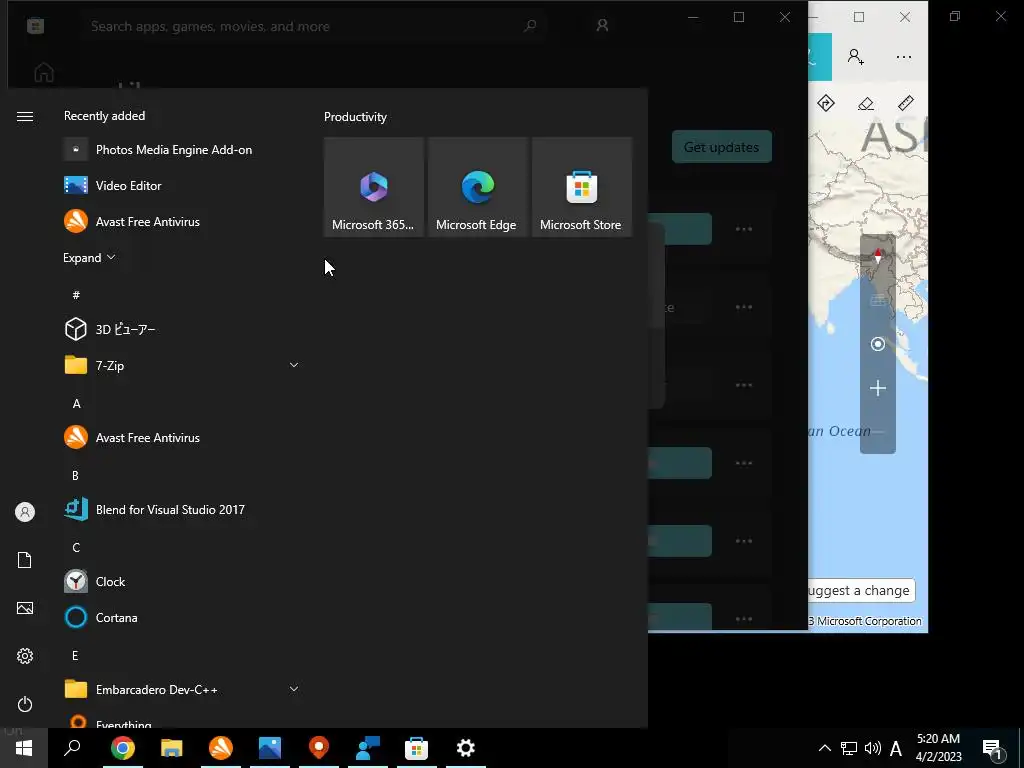This screenshot has height=768, width=1024.
Task: Select the Recently added header
Action: click(x=104, y=116)
